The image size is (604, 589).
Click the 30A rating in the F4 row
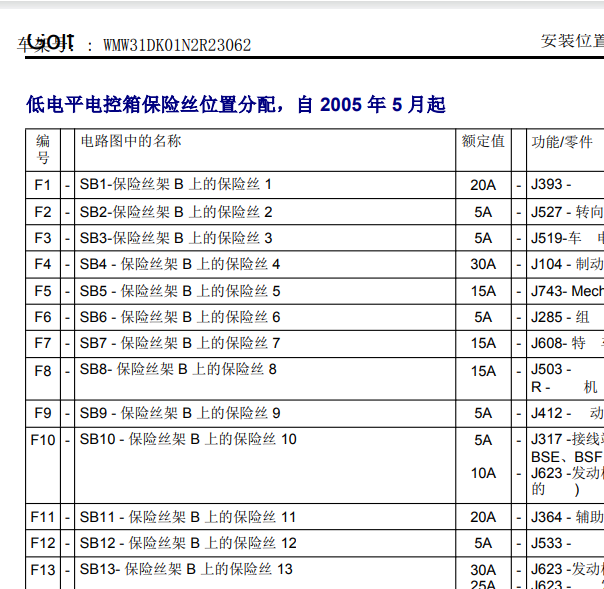483,264
